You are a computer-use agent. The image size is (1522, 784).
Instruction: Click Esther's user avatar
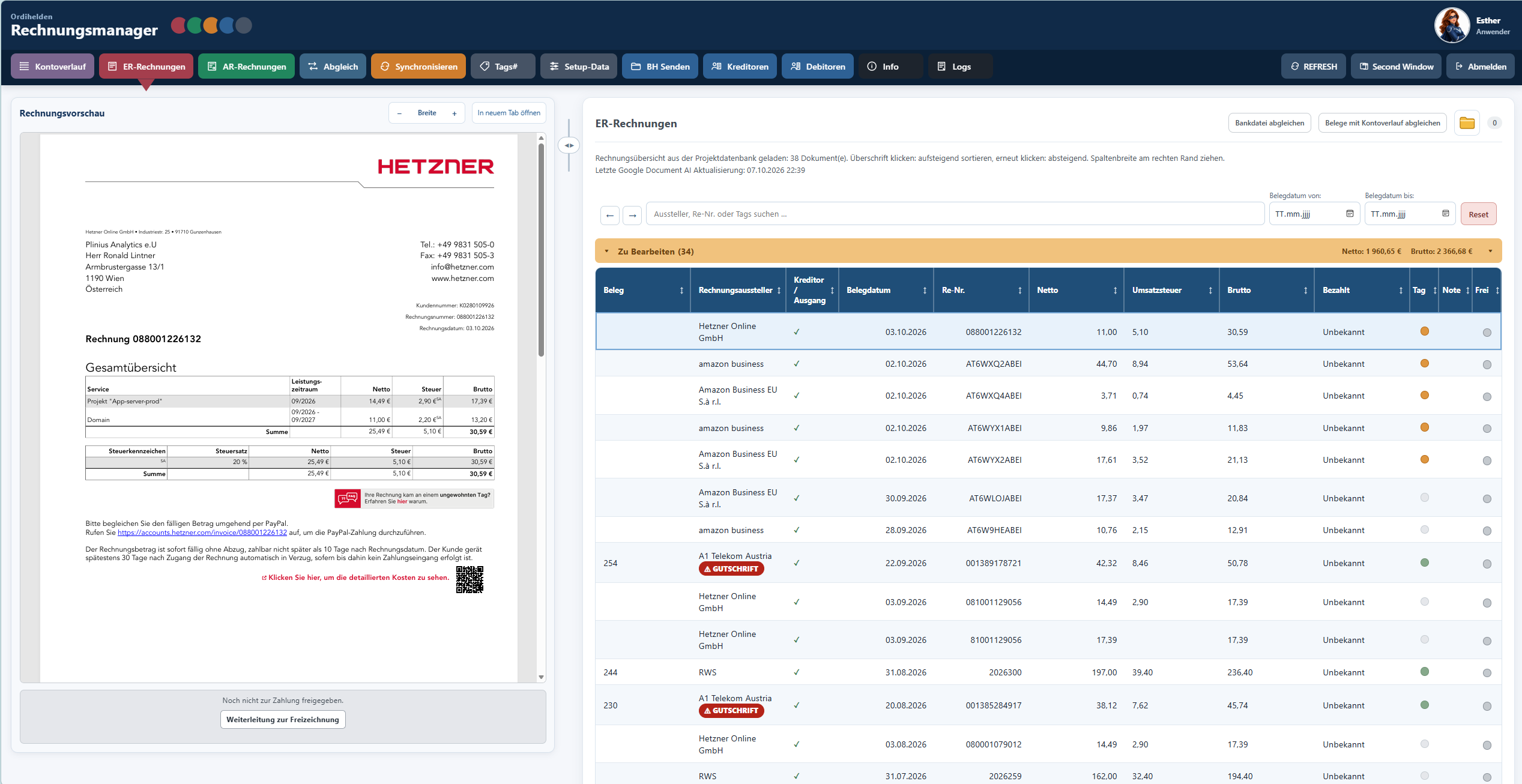coord(1452,25)
